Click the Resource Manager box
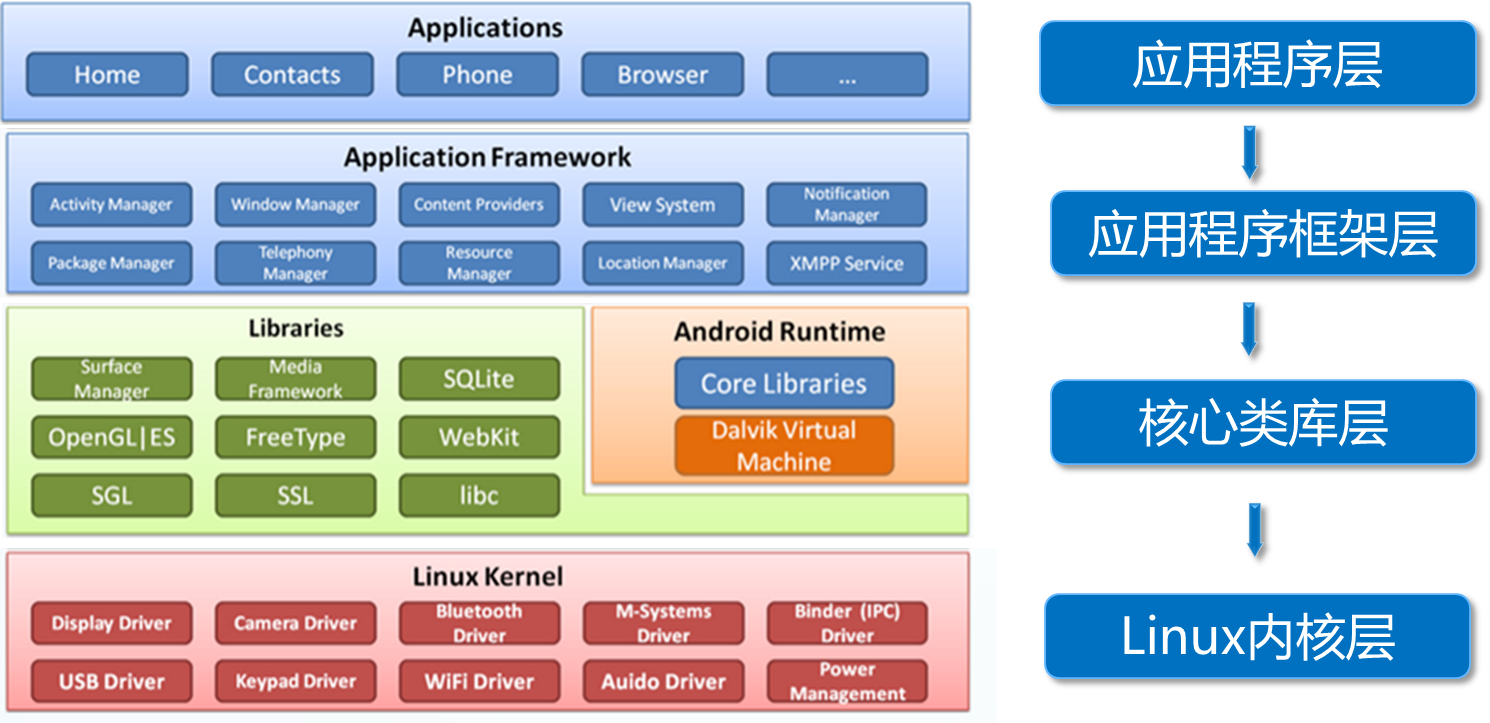1490x723 pixels. 479,263
